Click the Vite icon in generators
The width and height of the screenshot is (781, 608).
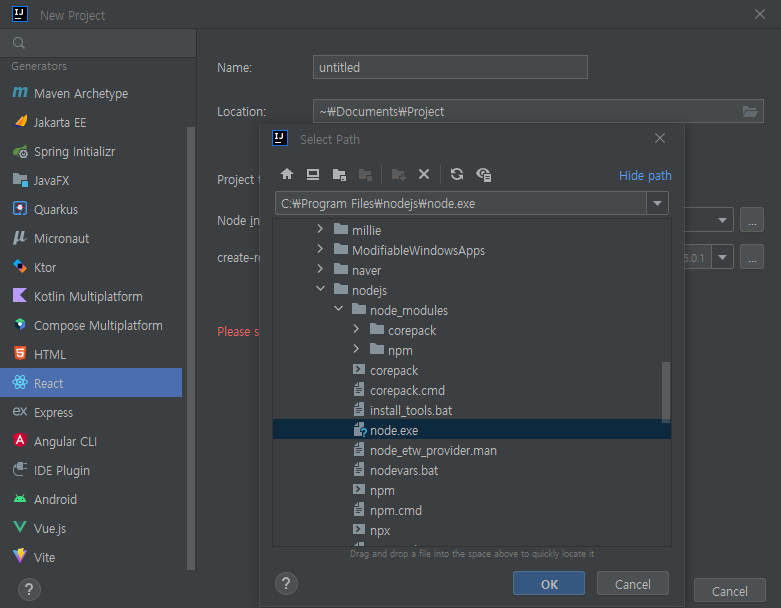coord(19,556)
